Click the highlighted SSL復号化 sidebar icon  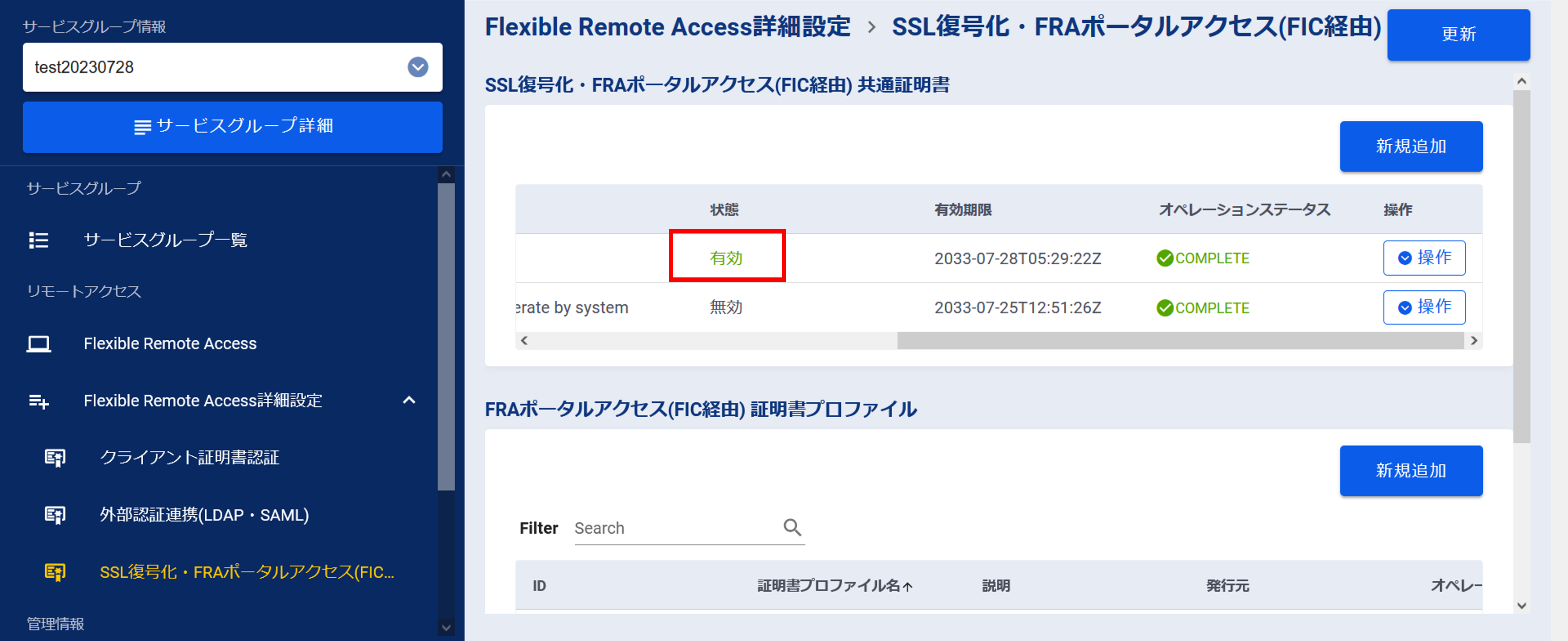pyautogui.click(x=55, y=572)
